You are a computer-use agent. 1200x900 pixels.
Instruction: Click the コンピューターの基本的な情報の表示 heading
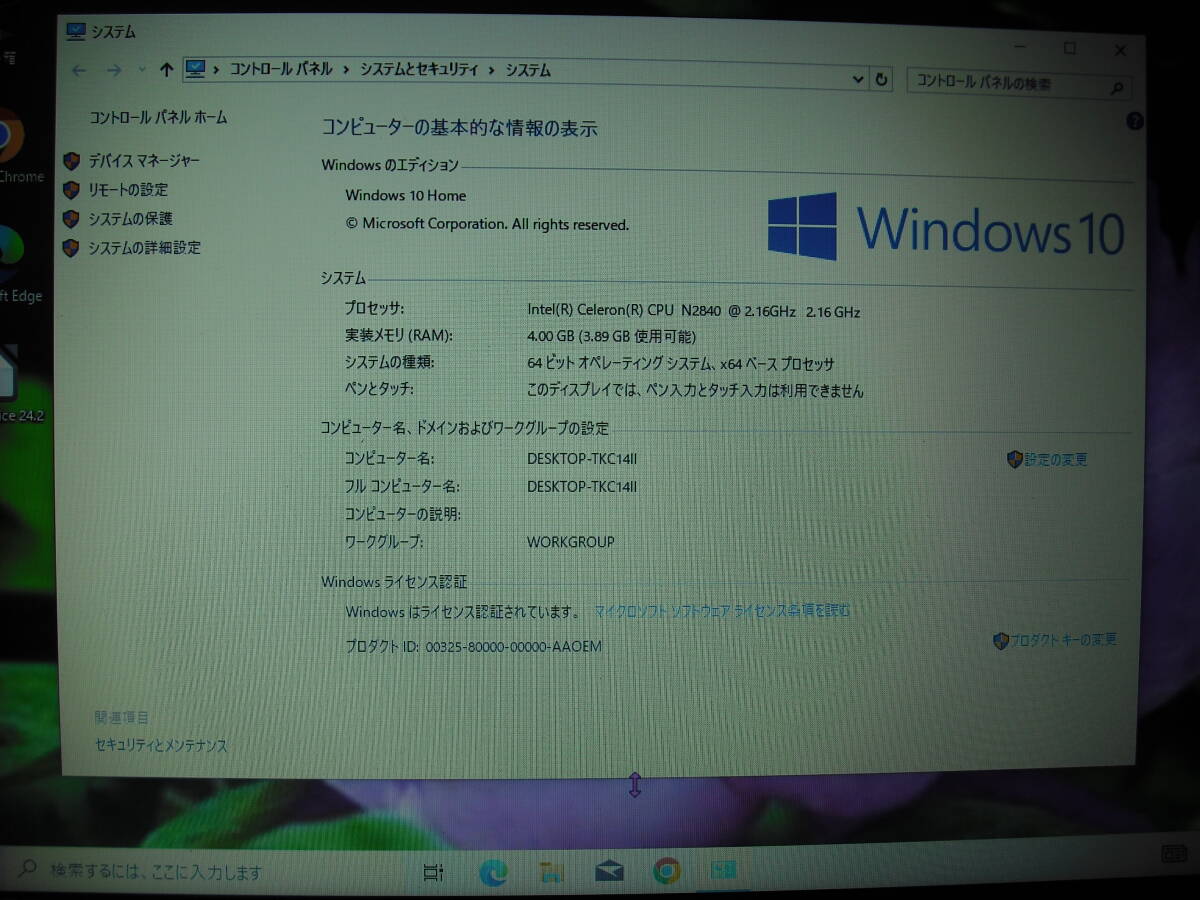pyautogui.click(x=459, y=128)
